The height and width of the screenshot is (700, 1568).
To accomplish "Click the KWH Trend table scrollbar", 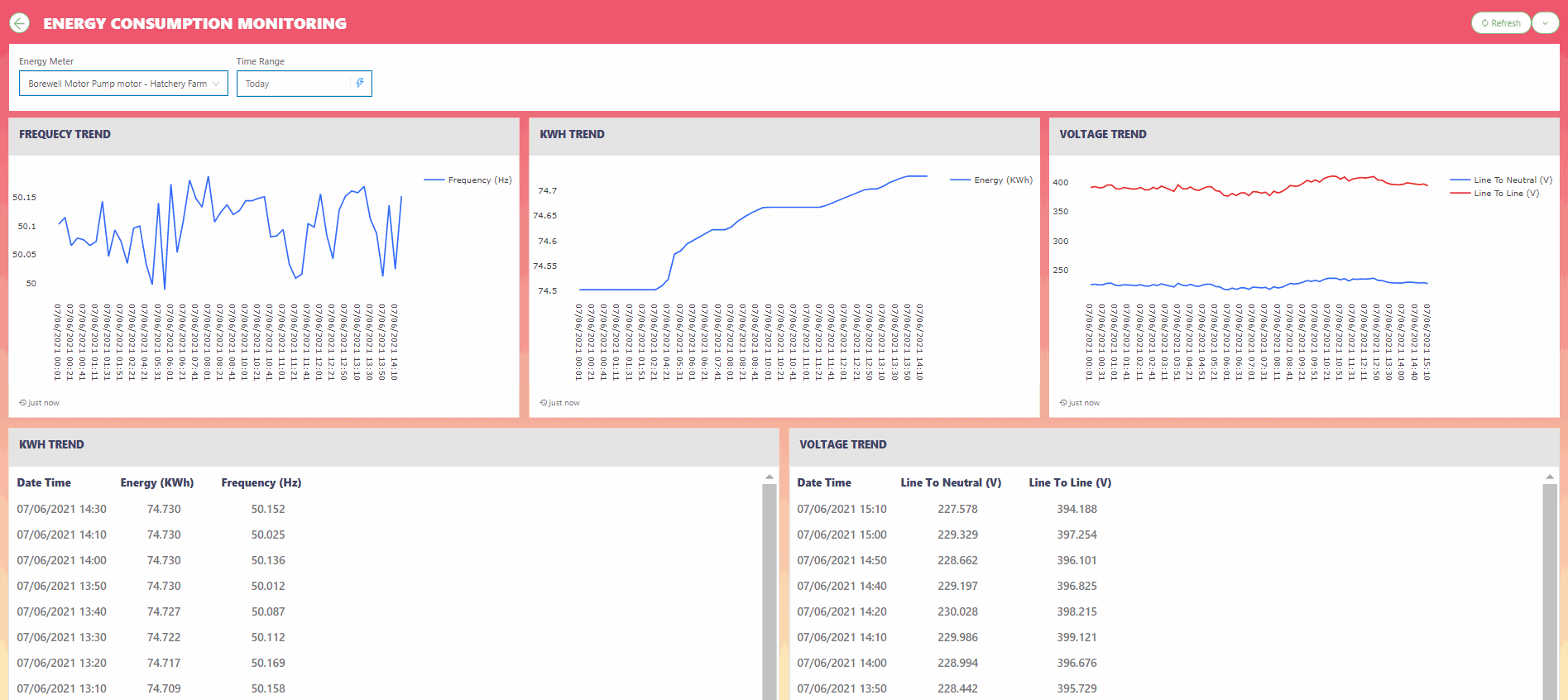I will [x=769, y=587].
